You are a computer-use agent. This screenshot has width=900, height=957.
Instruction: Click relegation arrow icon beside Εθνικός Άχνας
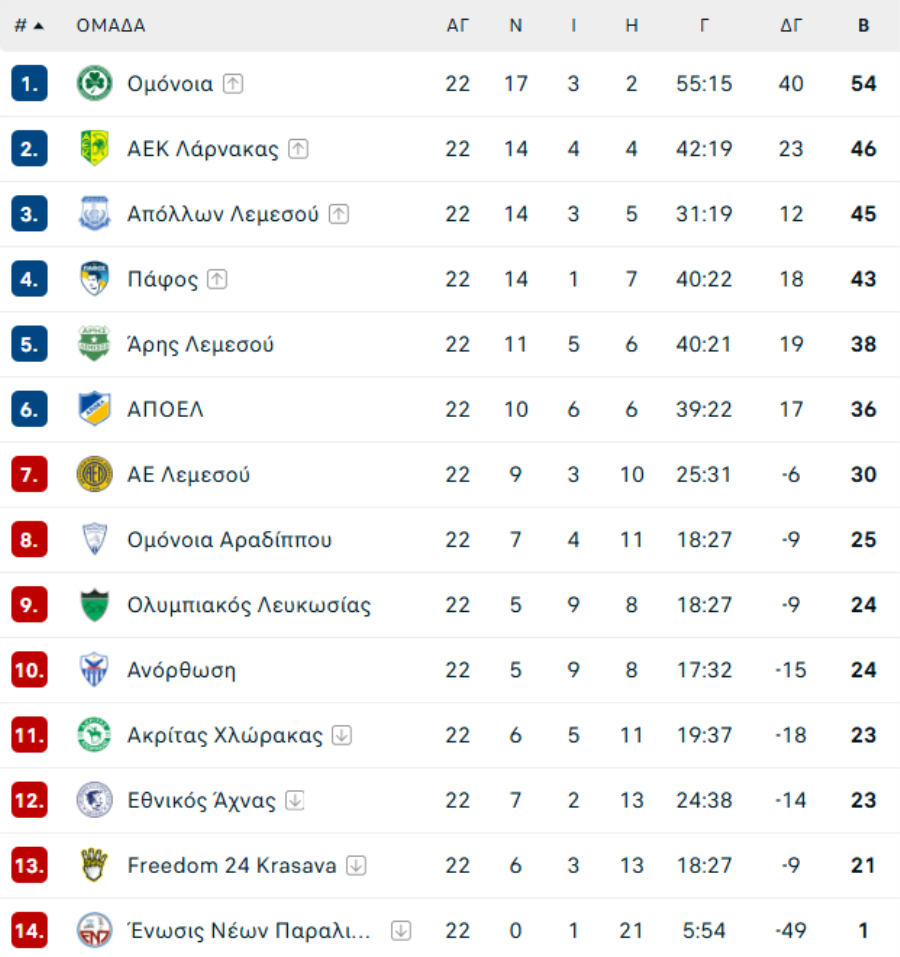pos(295,800)
